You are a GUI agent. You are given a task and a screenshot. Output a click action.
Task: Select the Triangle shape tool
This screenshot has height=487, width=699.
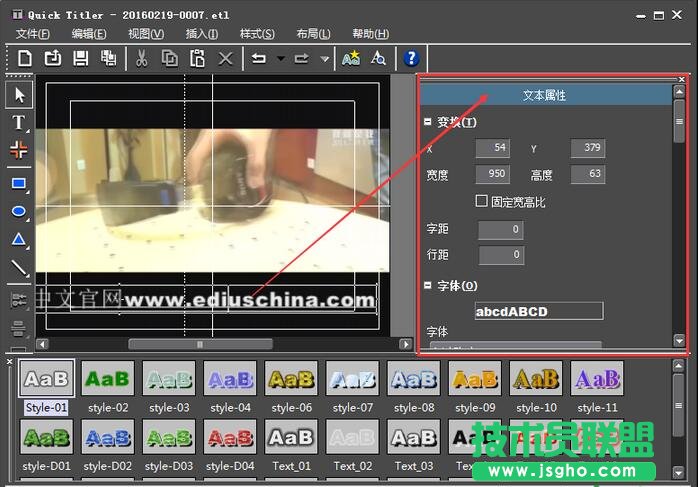[x=19, y=240]
